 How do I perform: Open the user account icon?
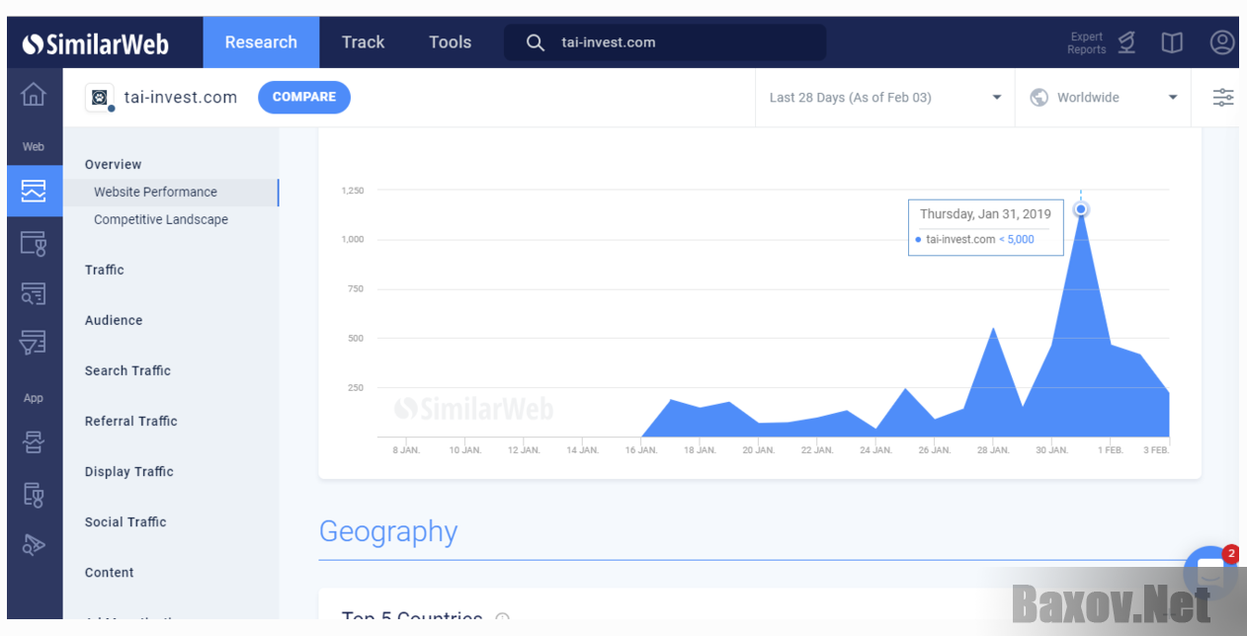(1222, 42)
